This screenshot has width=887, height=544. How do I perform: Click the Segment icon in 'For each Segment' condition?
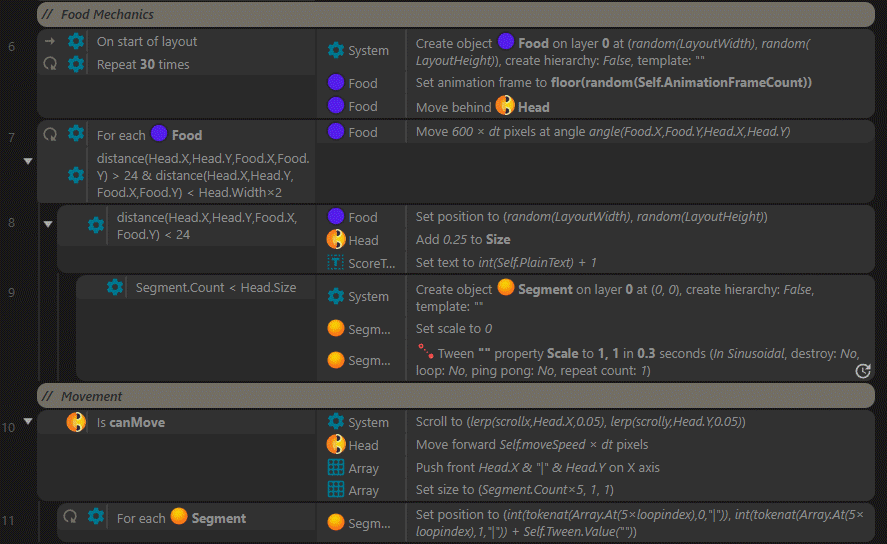pyautogui.click(x=179, y=517)
